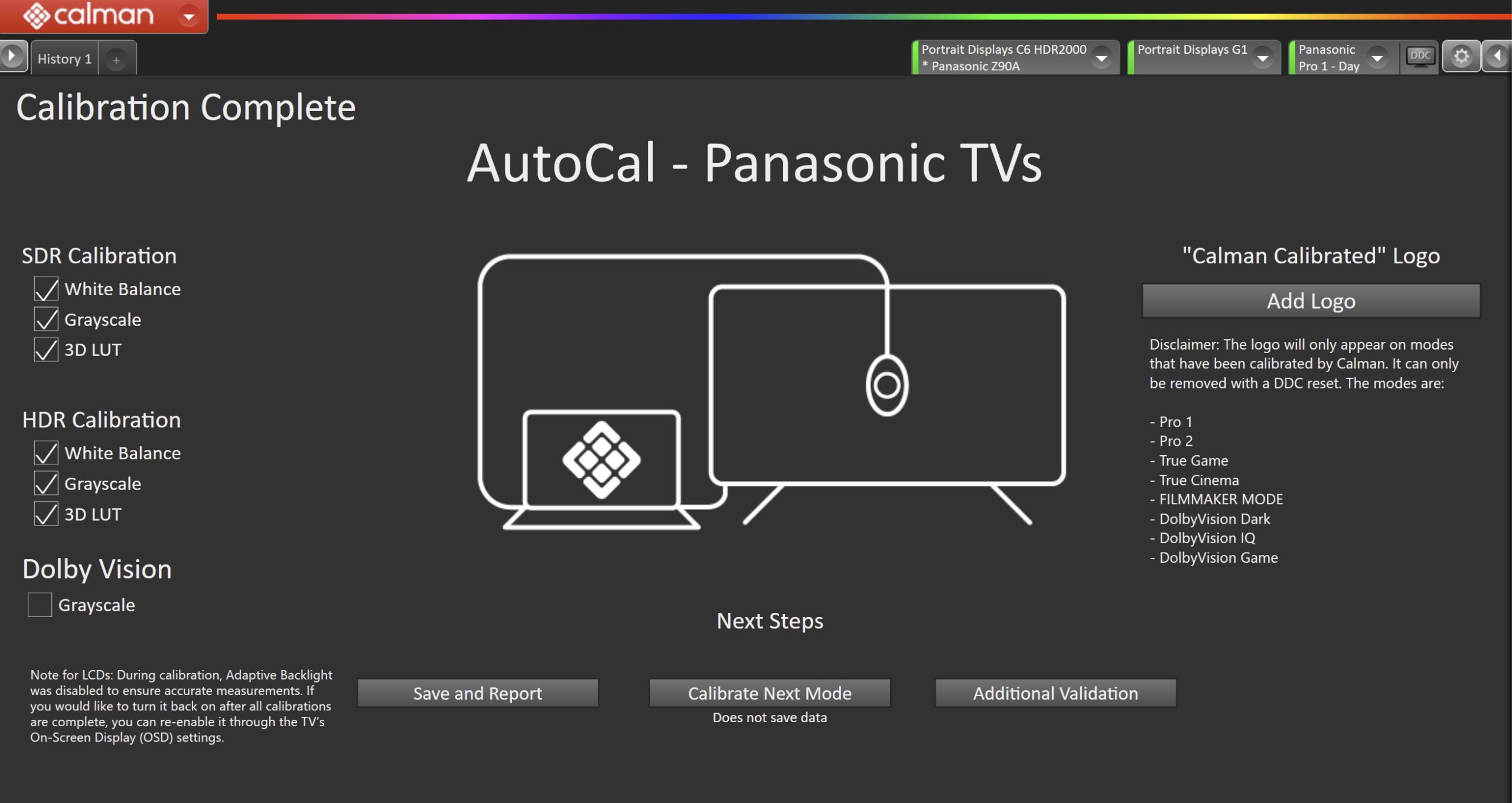Expand the Portrait Displays G1 dropdown arrow
Screen dimensions: 1512x803
point(1263,58)
